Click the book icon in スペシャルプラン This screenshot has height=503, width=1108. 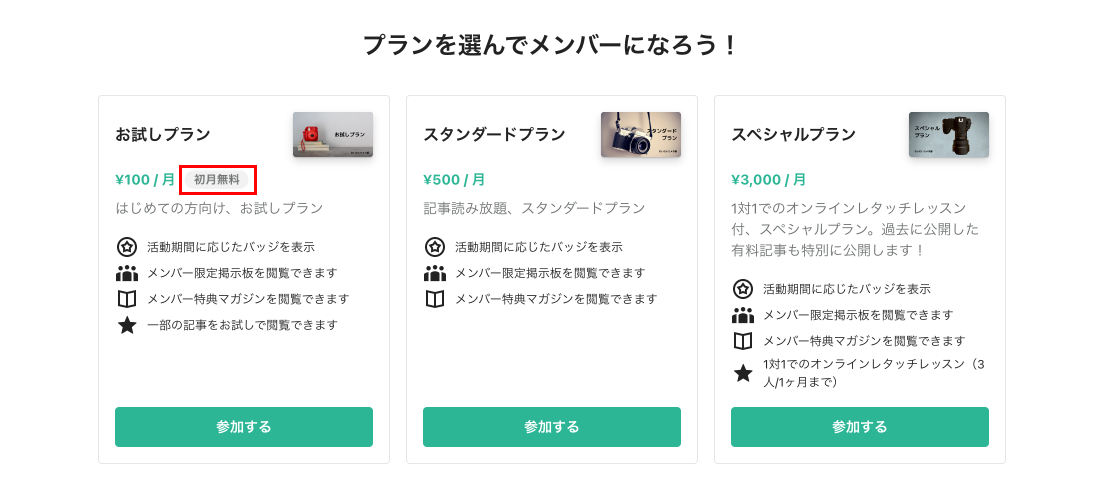pos(743,341)
